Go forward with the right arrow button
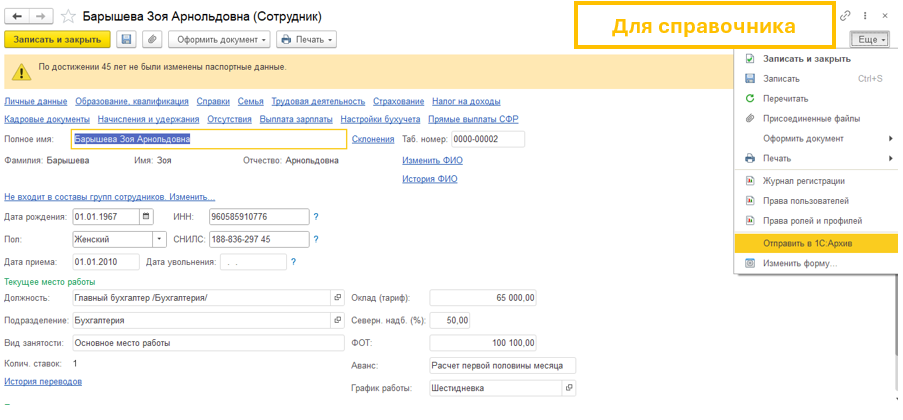 click(41, 16)
